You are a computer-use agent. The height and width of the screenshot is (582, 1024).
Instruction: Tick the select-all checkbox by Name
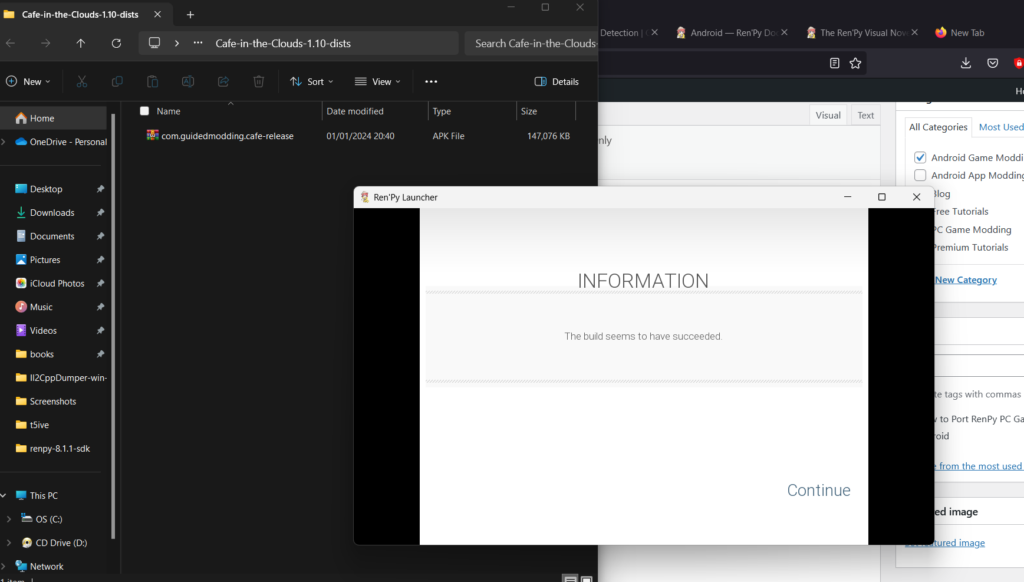144,111
